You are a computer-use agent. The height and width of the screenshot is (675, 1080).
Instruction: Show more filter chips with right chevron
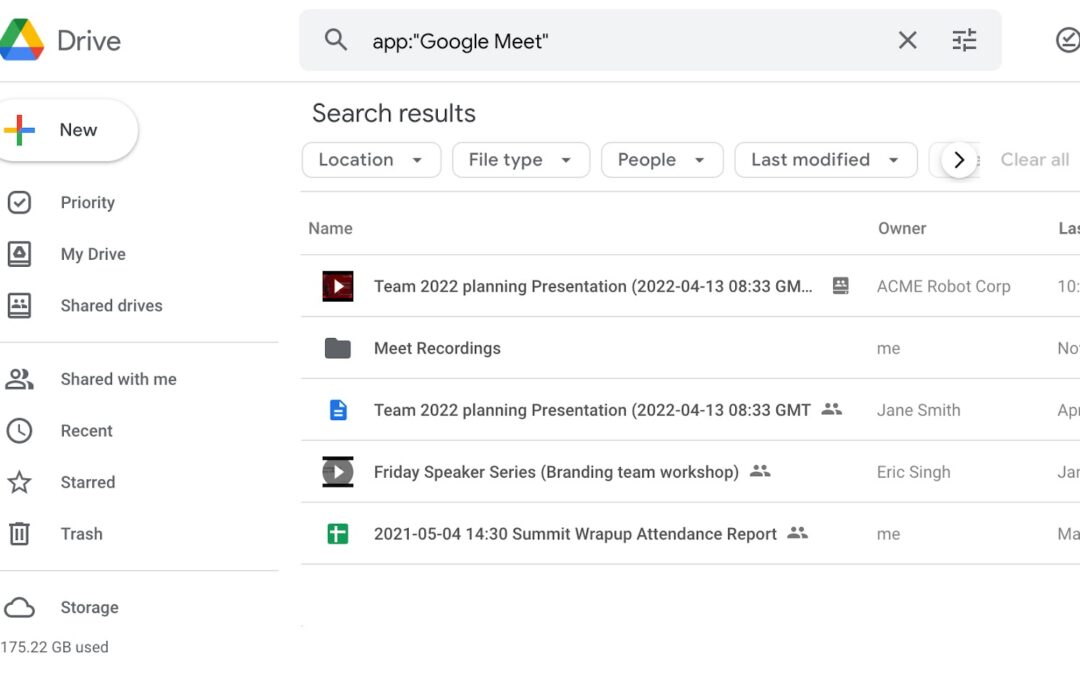point(959,160)
